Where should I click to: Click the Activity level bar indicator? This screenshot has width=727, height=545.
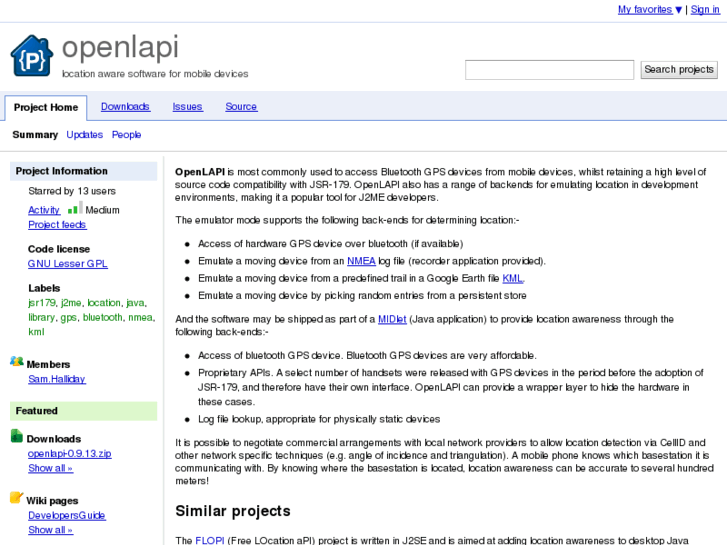(75, 208)
